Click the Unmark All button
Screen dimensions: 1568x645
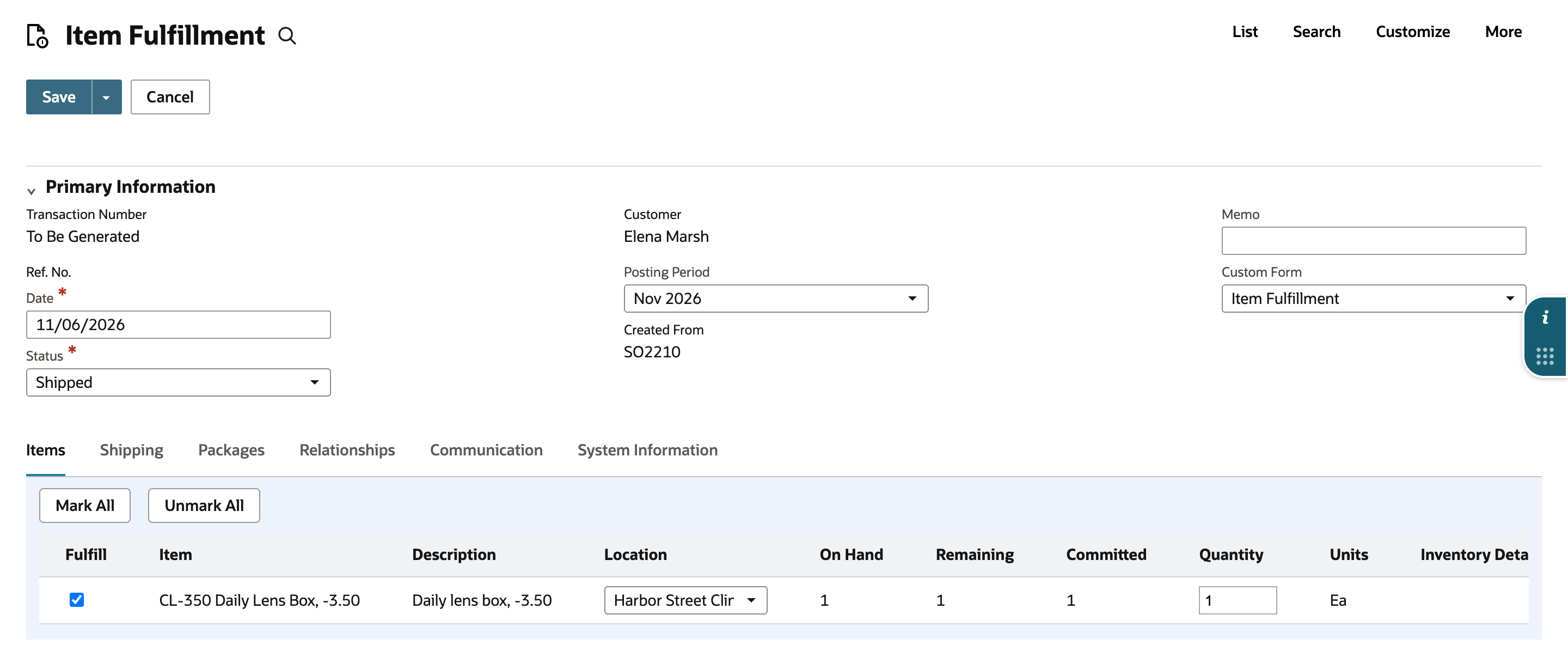204,506
